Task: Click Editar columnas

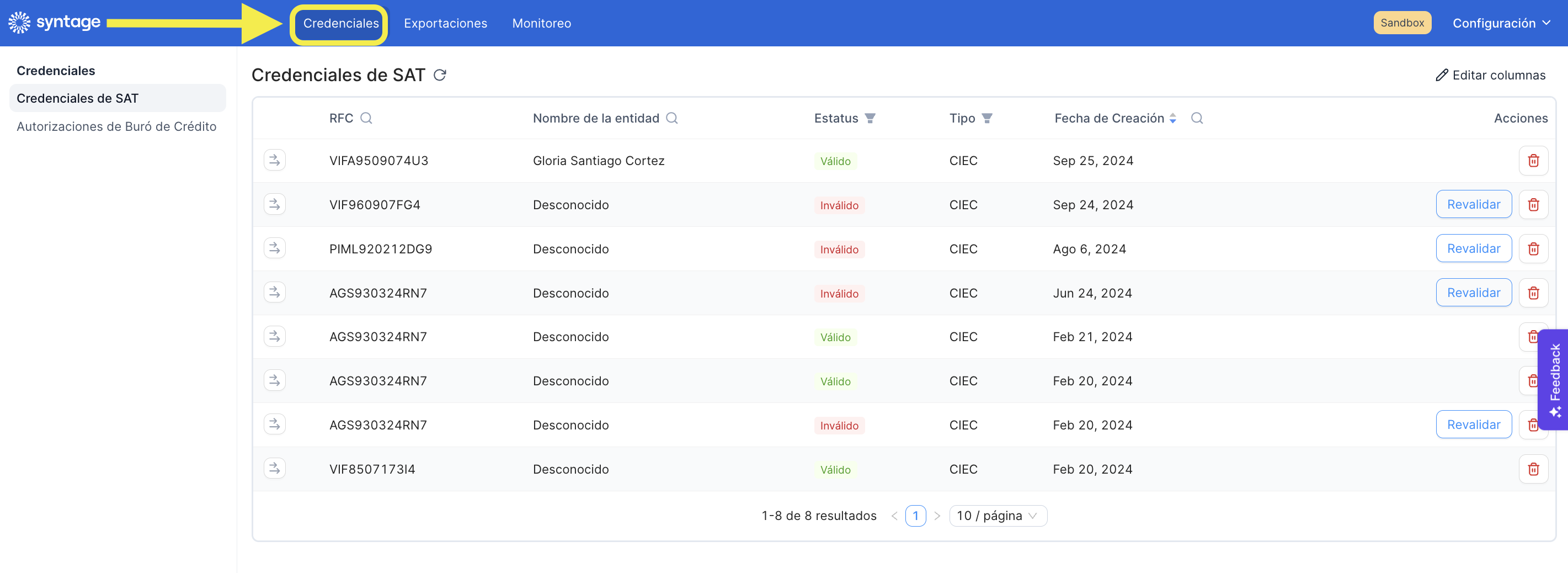Action: (1490, 75)
